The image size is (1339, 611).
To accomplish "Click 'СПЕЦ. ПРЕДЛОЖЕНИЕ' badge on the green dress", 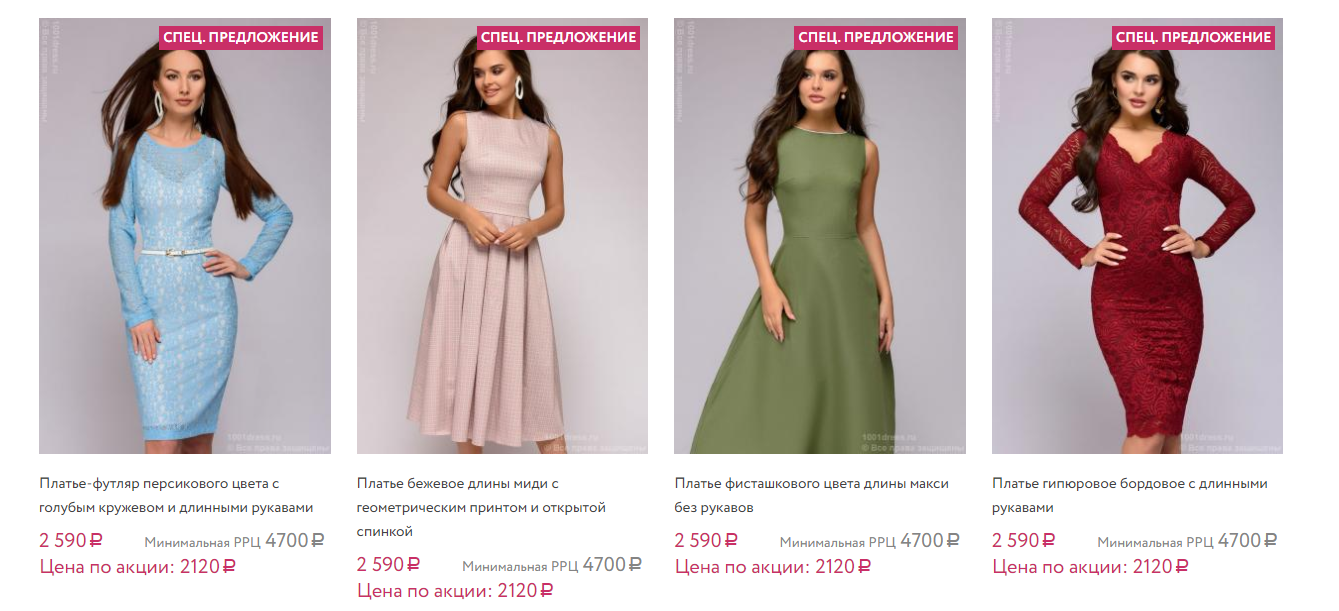I will [876, 38].
